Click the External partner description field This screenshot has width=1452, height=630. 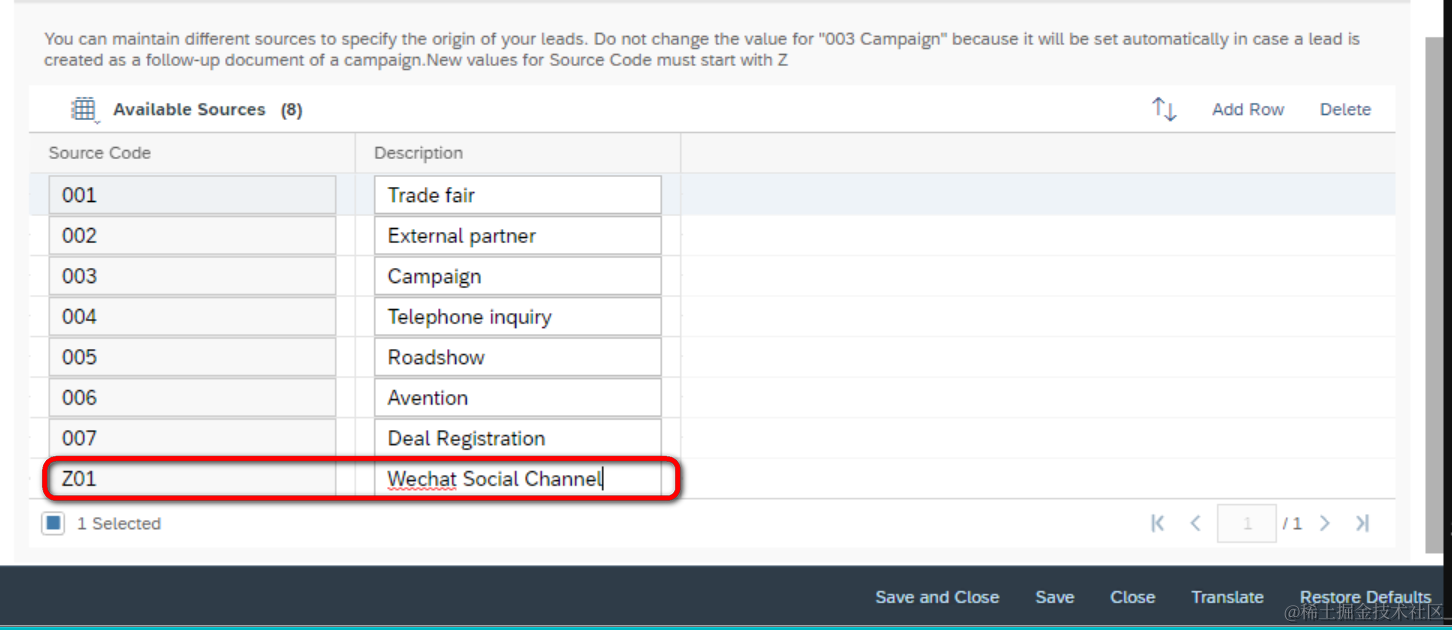click(518, 236)
